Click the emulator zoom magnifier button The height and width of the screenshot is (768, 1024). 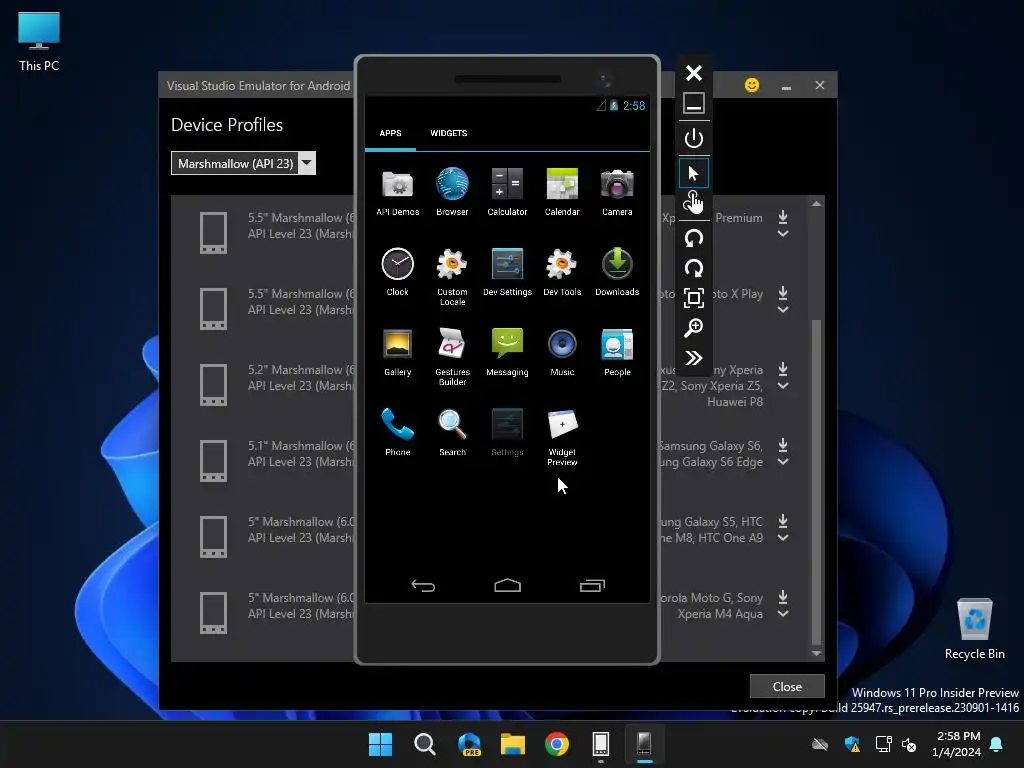pos(694,328)
